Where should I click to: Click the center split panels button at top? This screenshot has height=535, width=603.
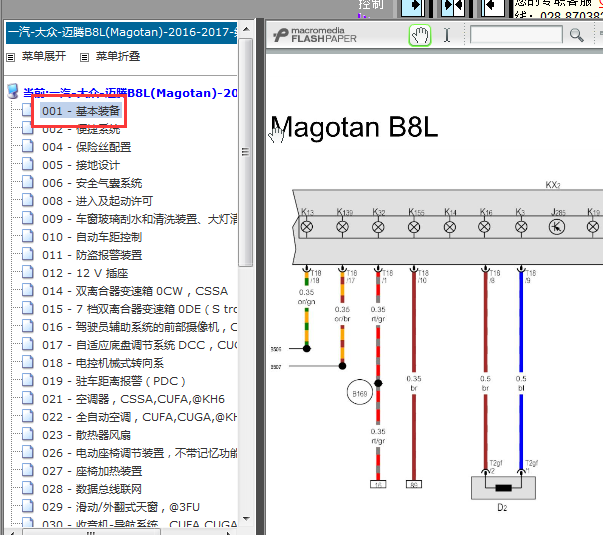[453, 7]
